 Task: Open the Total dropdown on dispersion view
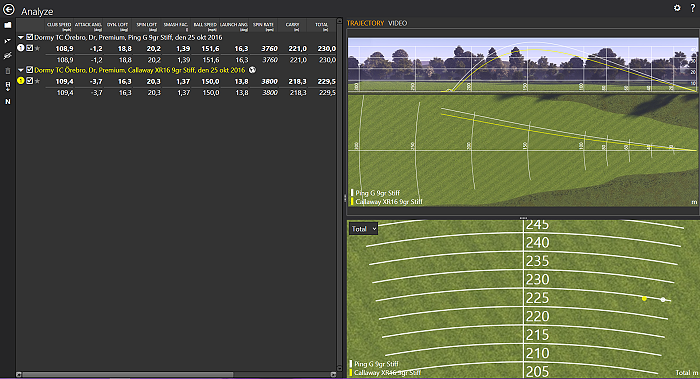click(x=363, y=229)
